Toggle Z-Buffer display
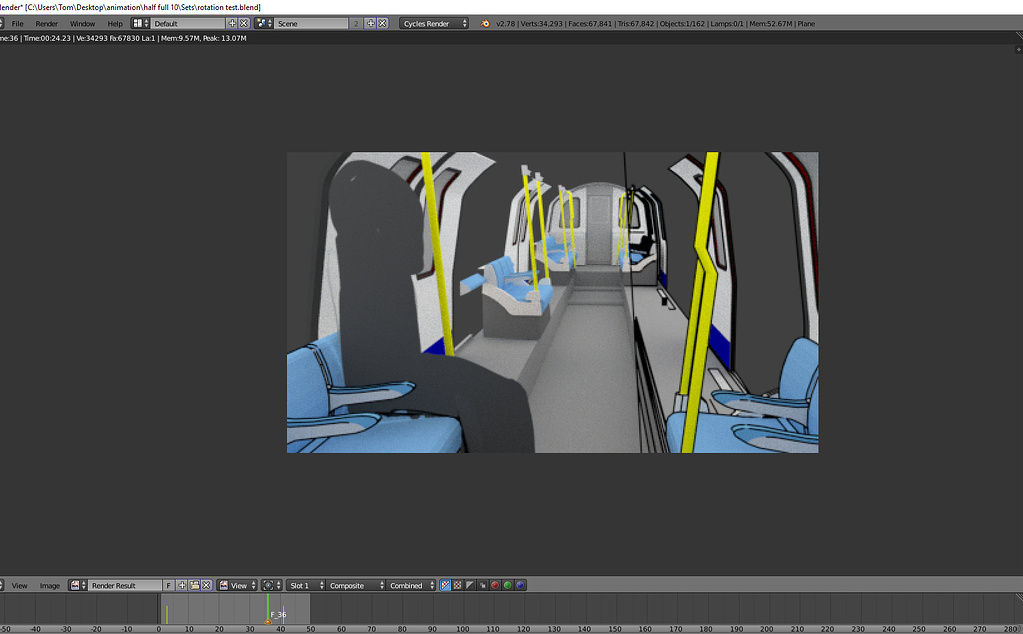 point(482,586)
